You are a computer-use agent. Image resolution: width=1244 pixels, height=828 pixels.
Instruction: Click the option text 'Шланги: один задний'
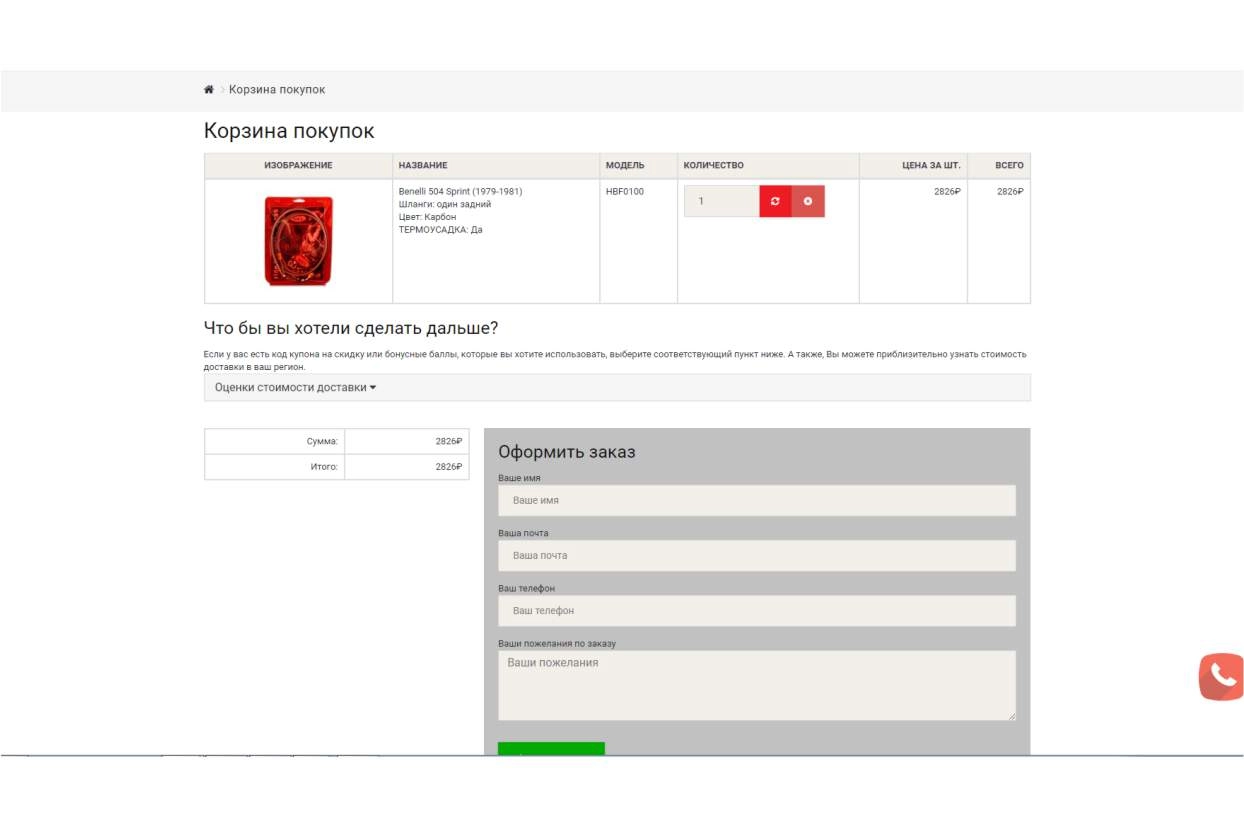pos(445,204)
